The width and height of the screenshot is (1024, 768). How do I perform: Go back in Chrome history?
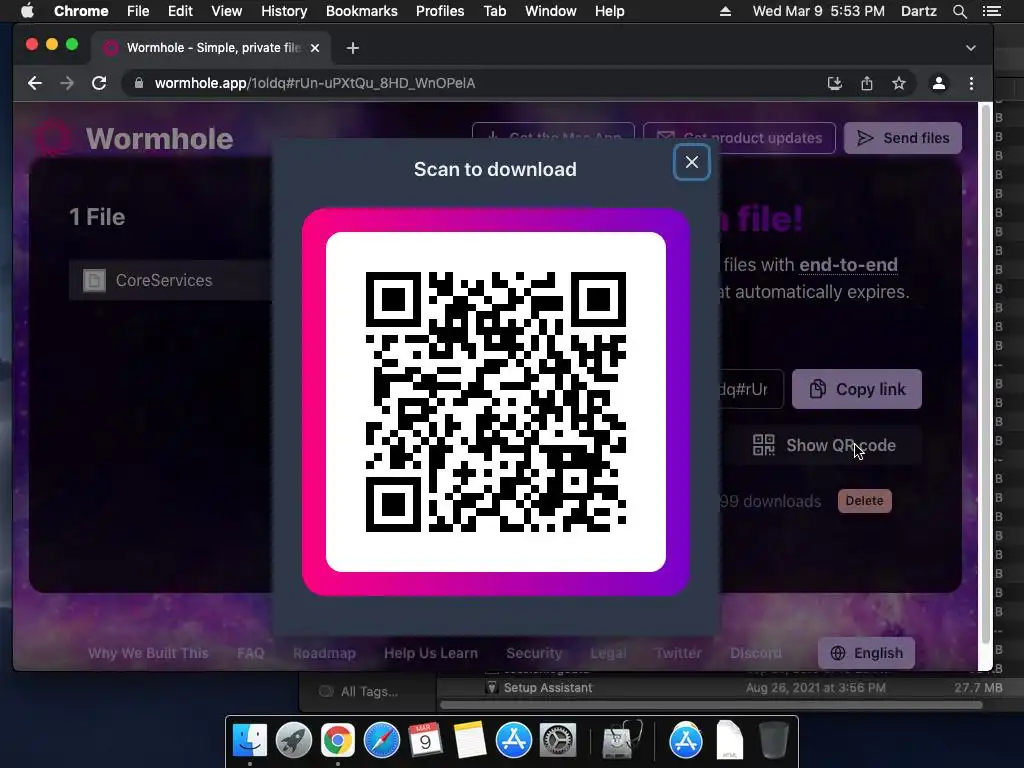pyautogui.click(x=35, y=83)
